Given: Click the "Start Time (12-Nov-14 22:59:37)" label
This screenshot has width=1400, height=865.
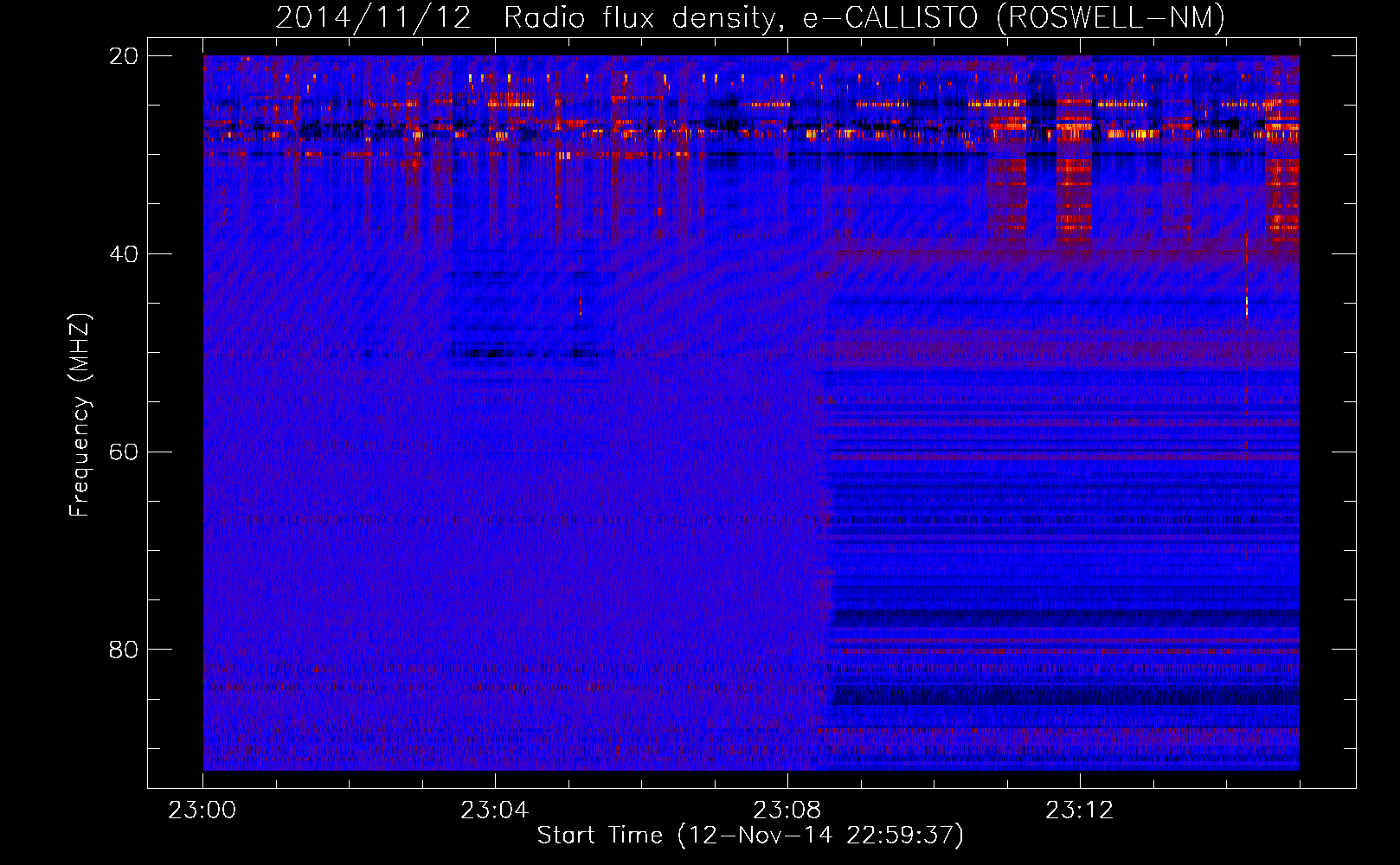Looking at the screenshot, I should pos(750,836).
